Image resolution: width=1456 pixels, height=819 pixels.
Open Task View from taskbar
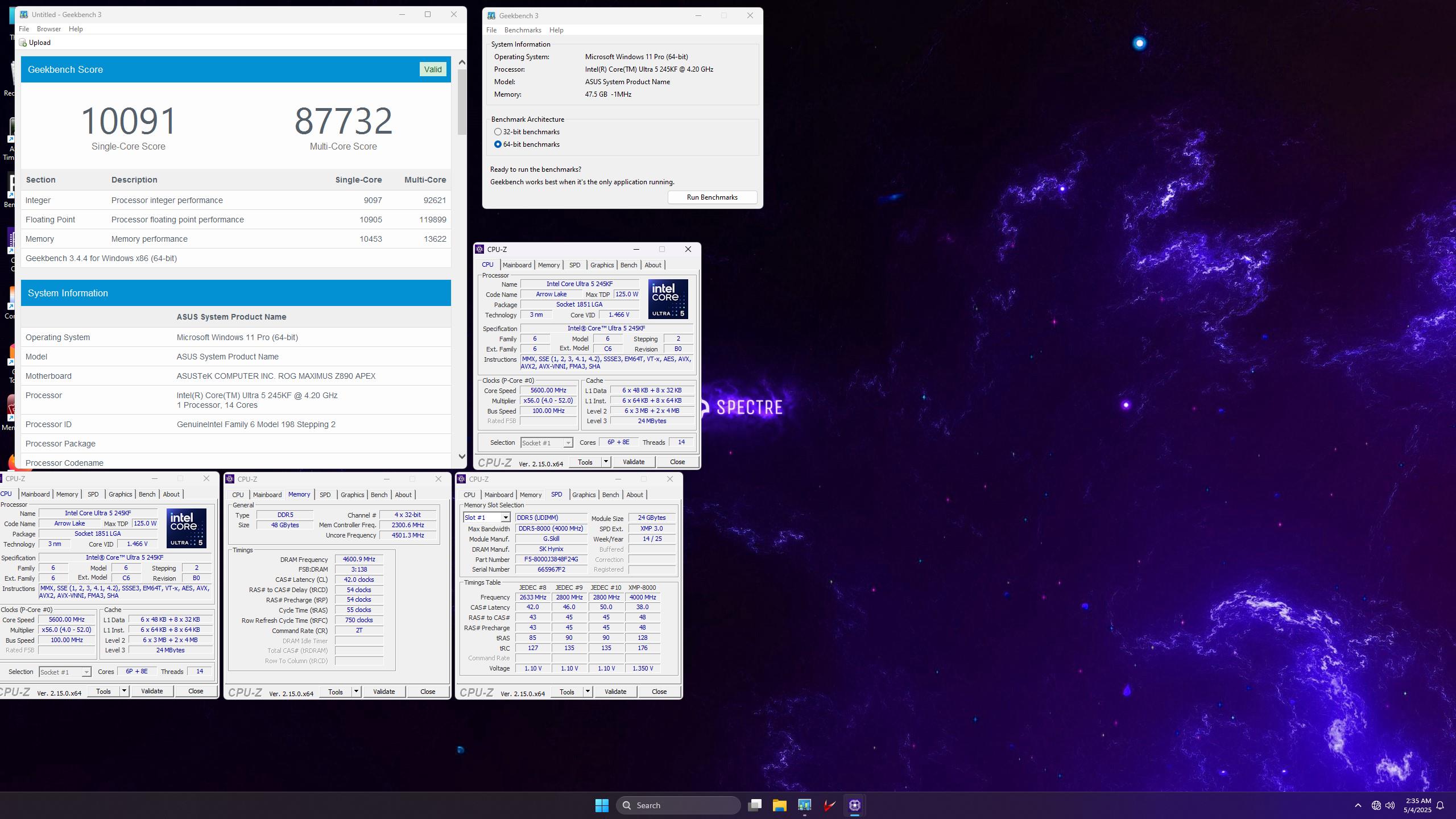[755, 805]
